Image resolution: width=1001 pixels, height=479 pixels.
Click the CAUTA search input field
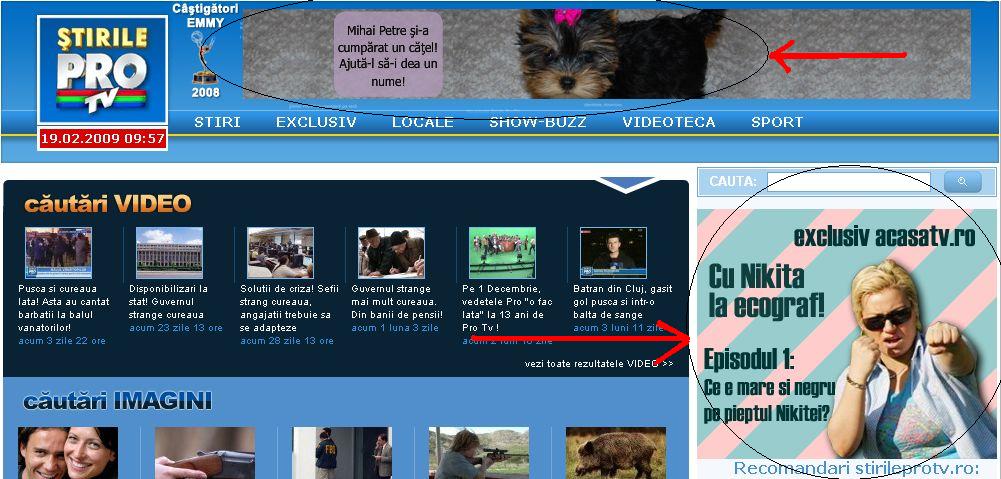tap(848, 182)
